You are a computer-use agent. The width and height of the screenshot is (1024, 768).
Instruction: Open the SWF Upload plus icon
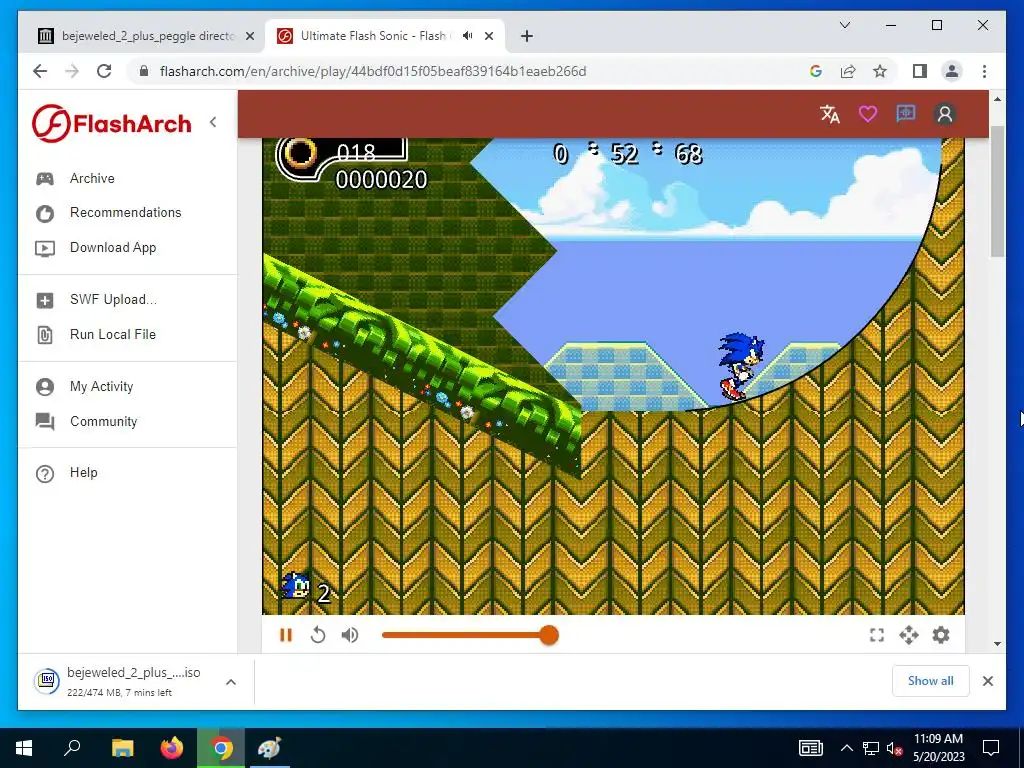[x=45, y=300]
